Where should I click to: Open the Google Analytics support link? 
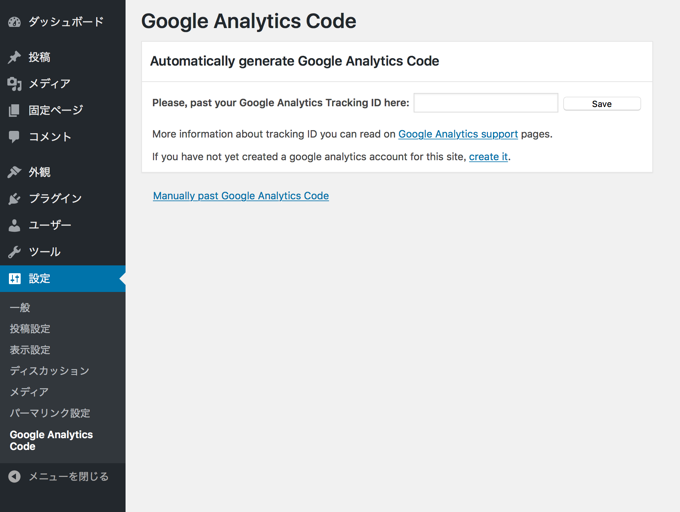458,134
